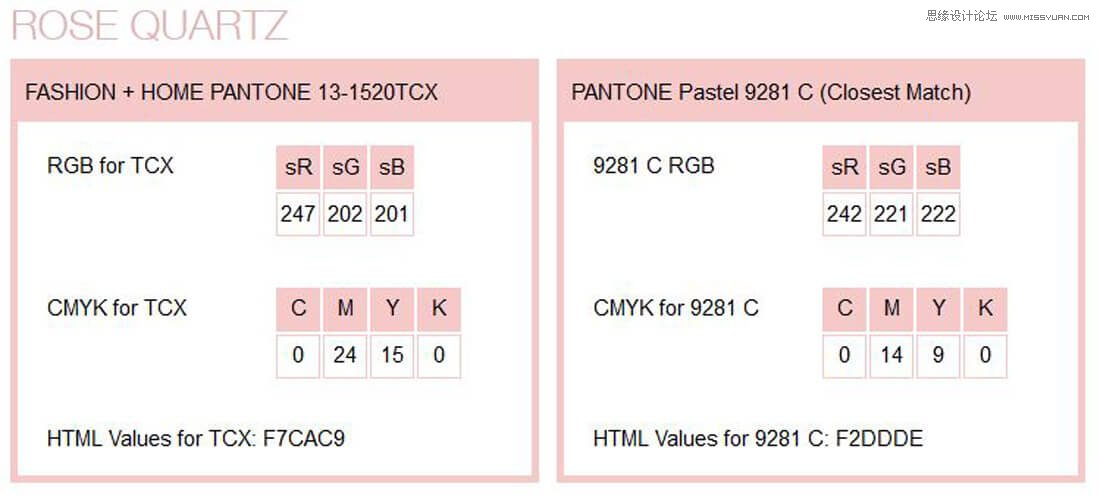Viewport: 1100px width, 496px height.
Task: Click the HTML value F2DDDE text
Action: (x=881, y=438)
